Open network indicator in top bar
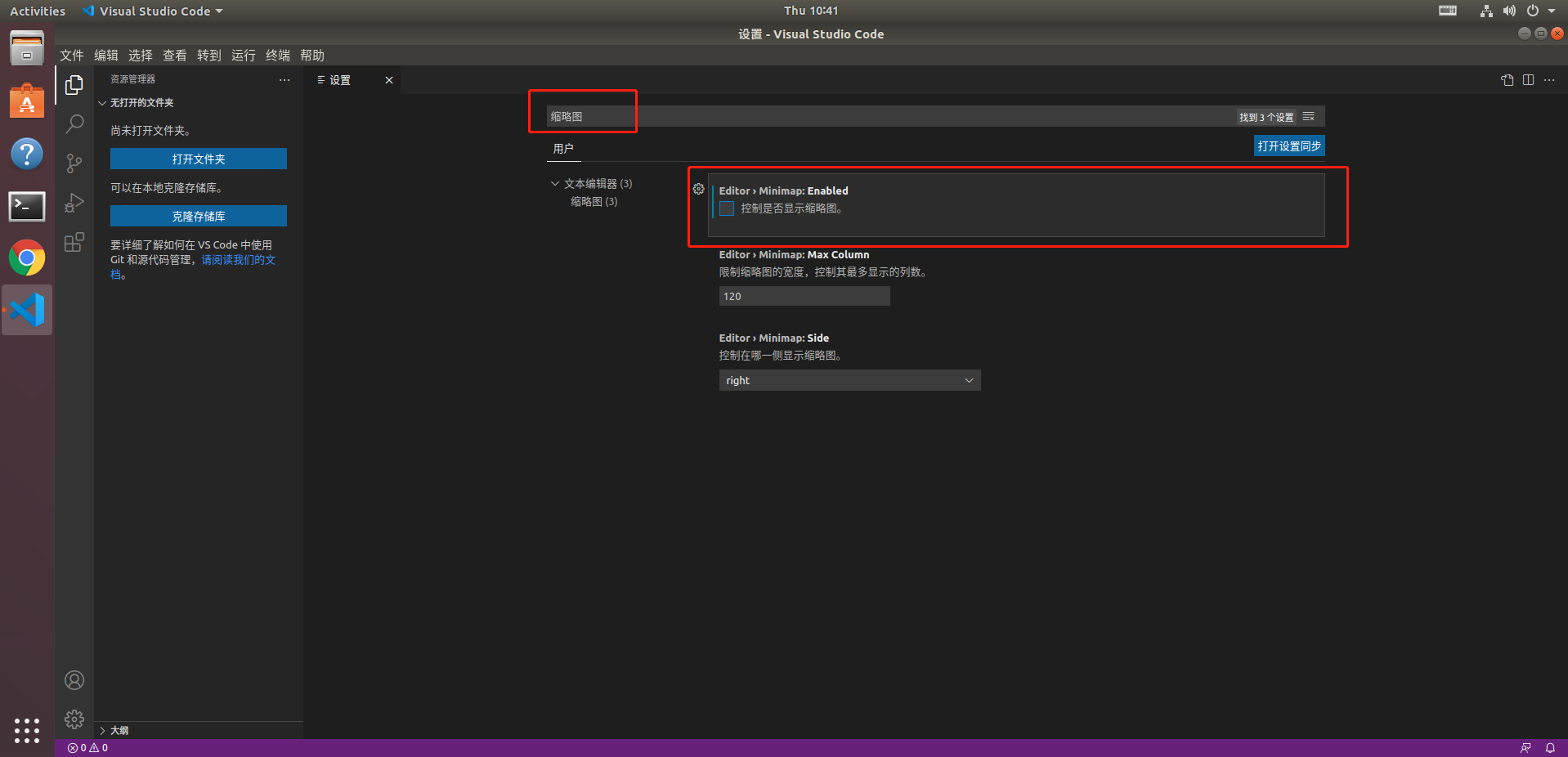Viewport: 1568px width, 757px height. 1486,11
